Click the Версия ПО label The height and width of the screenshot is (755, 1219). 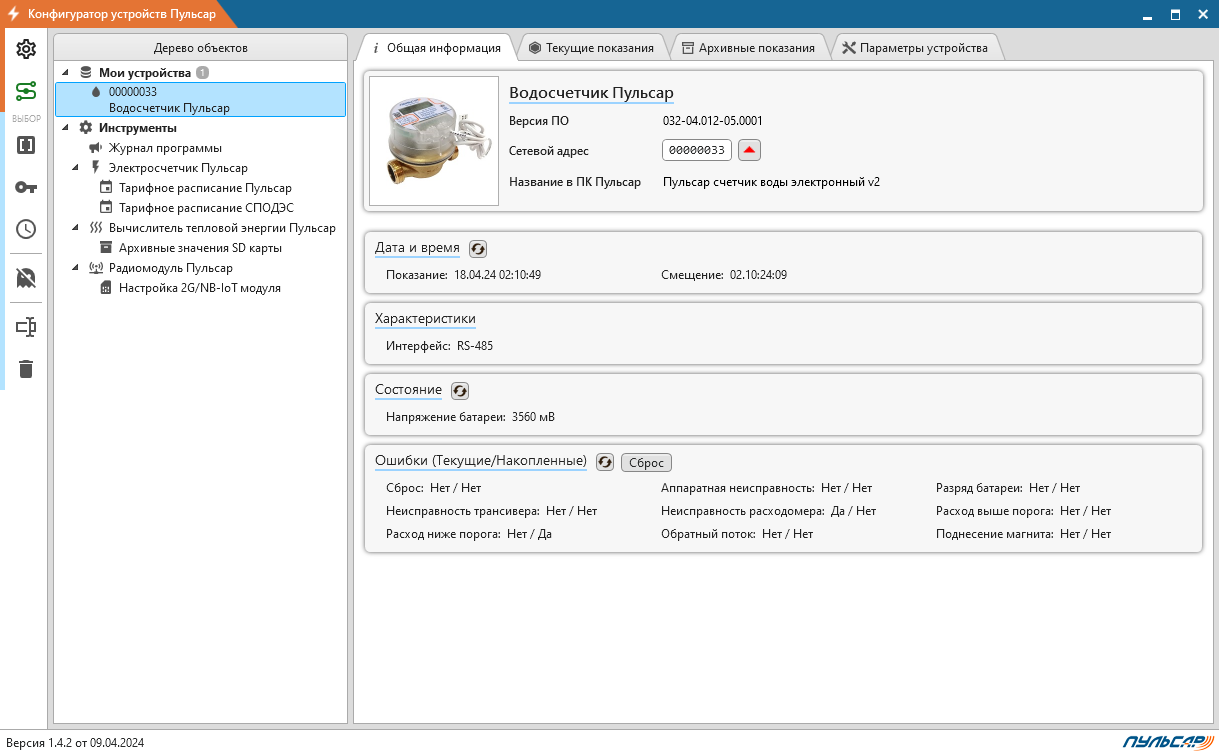coord(539,121)
